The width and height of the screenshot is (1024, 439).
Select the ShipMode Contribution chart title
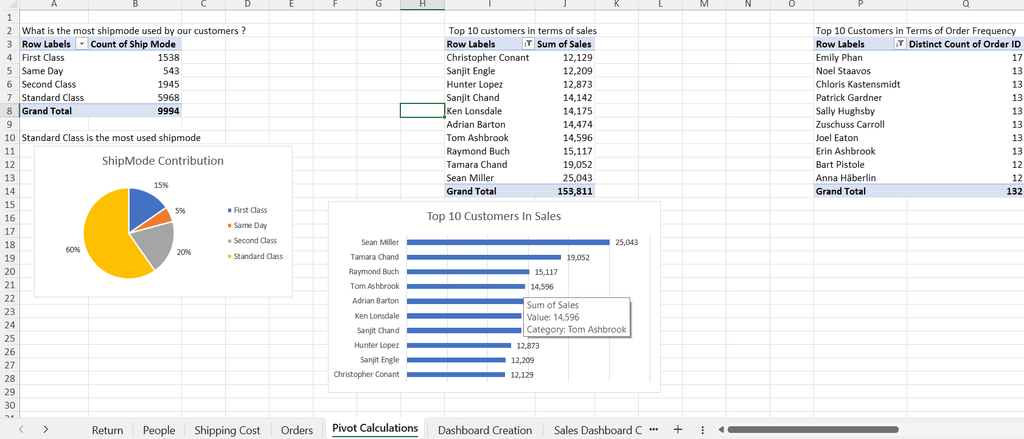pyautogui.click(x=163, y=161)
